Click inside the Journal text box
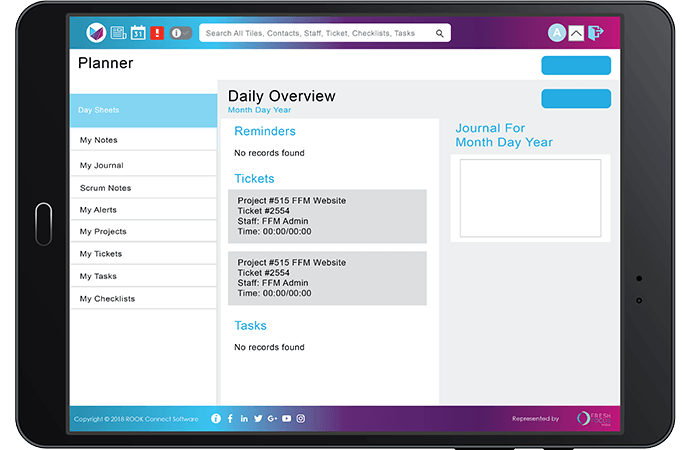690x450 pixels. tap(530, 198)
